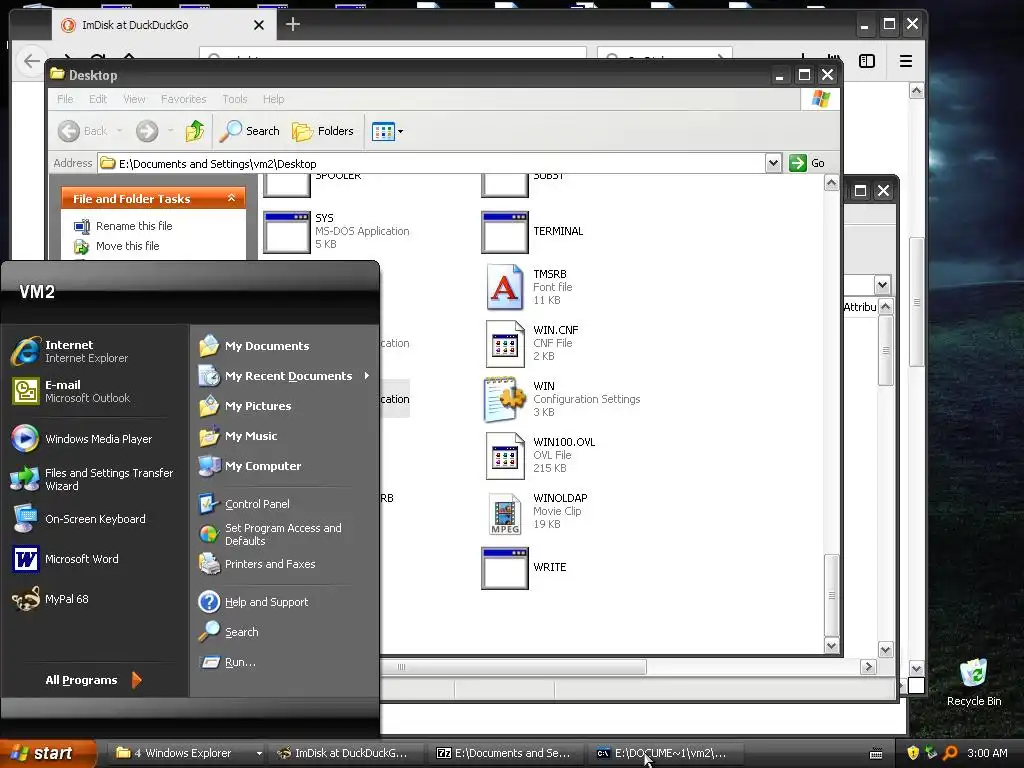This screenshot has height=768, width=1024.
Task: Toggle the Folders pane button
Action: coord(323,131)
